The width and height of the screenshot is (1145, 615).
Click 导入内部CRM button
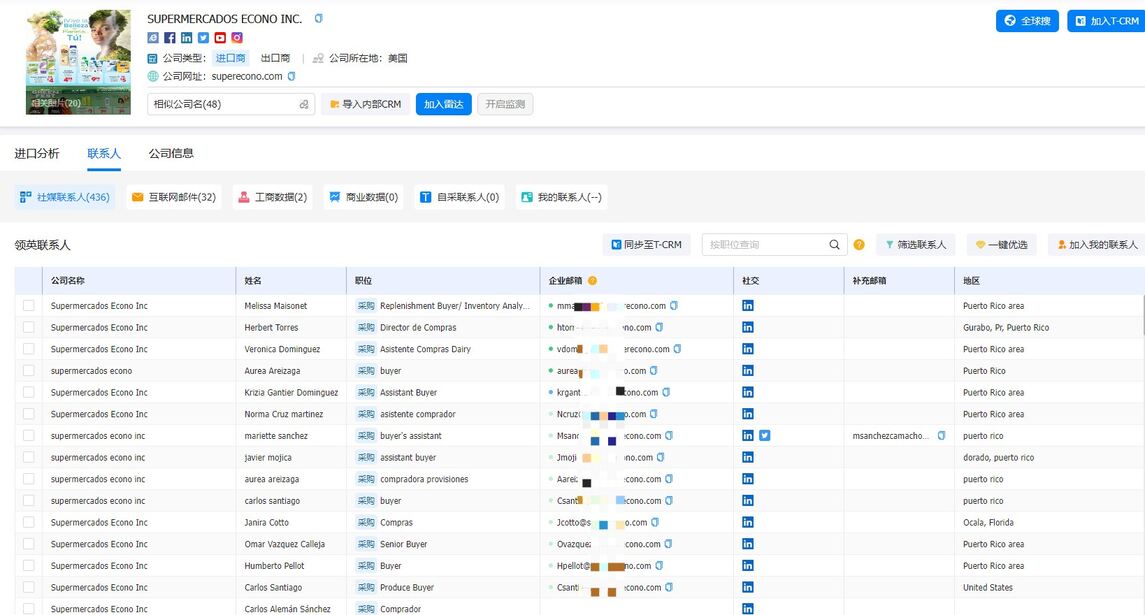tap(365, 104)
